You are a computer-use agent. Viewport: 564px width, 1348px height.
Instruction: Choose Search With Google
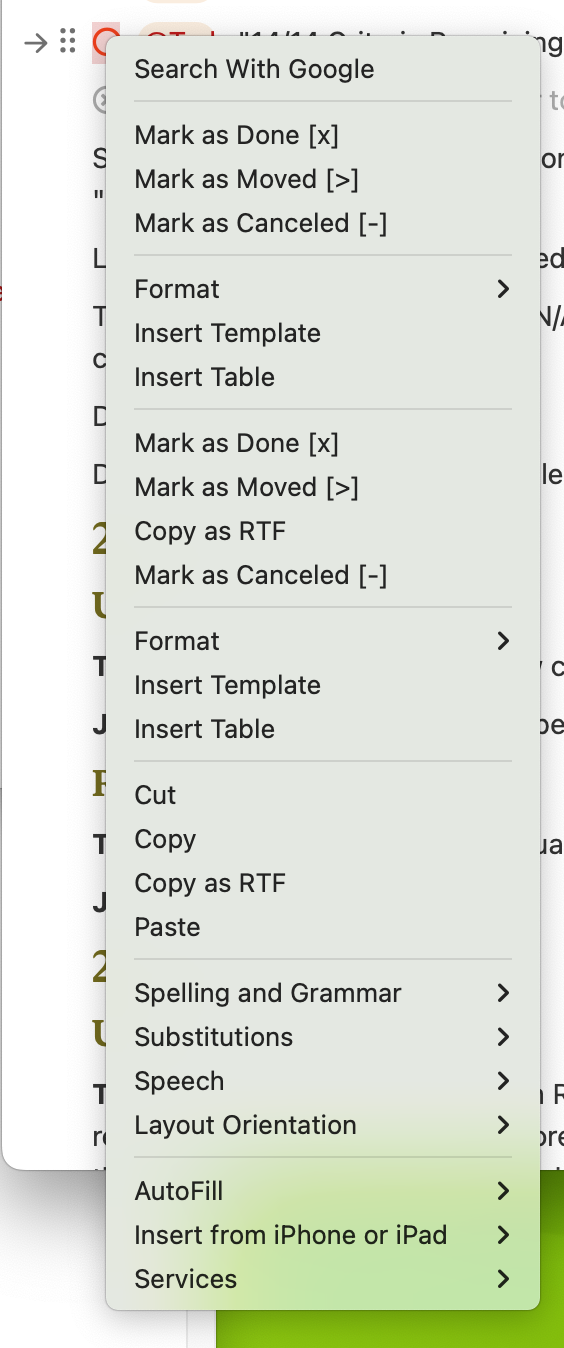click(254, 69)
